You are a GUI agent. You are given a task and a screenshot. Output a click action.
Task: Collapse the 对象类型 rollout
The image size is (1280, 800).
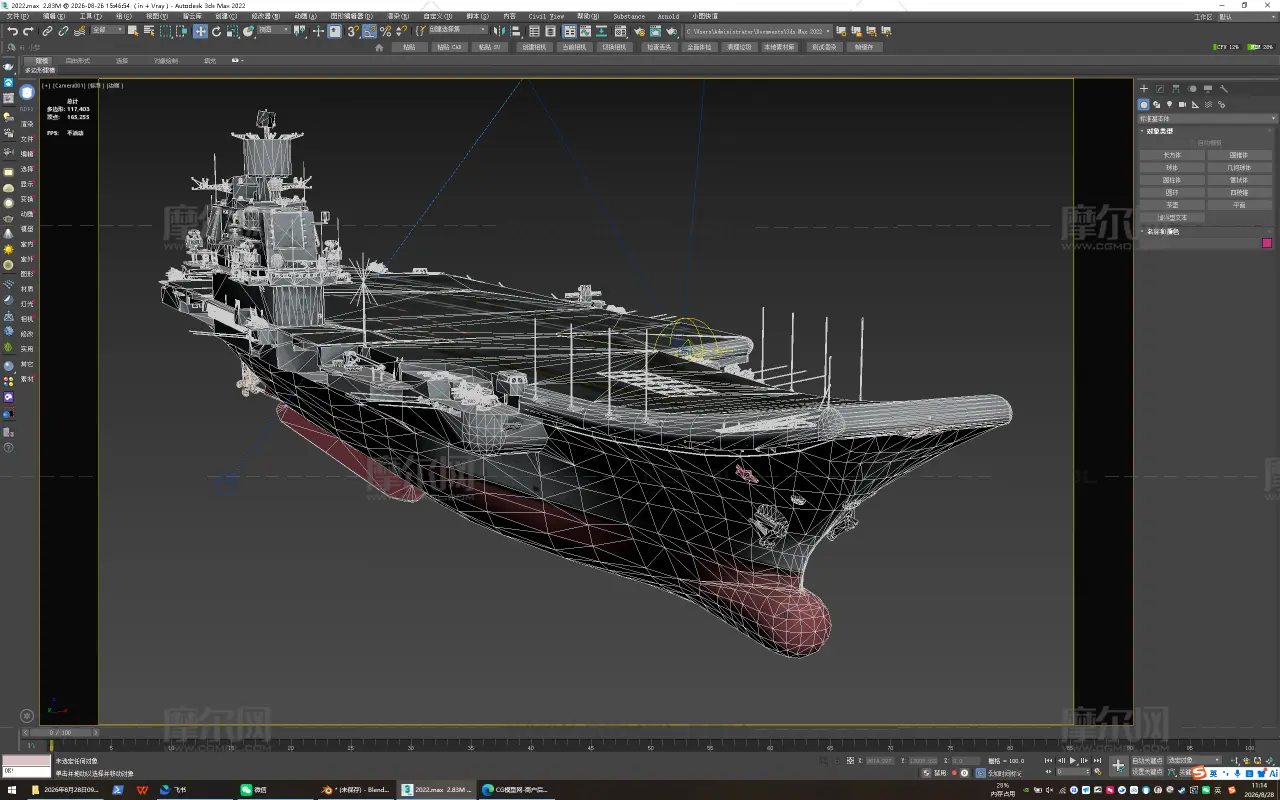click(x=1160, y=131)
